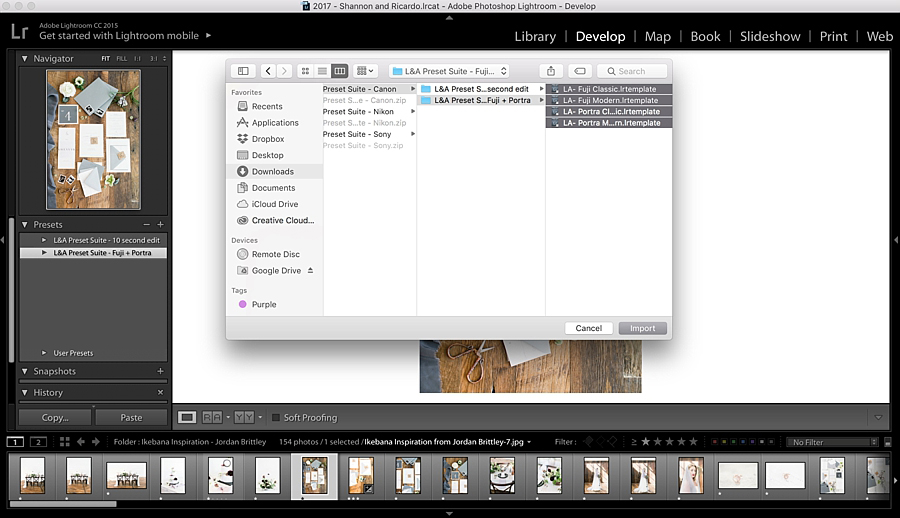Eject Google Drive
900x518 pixels.
(311, 270)
